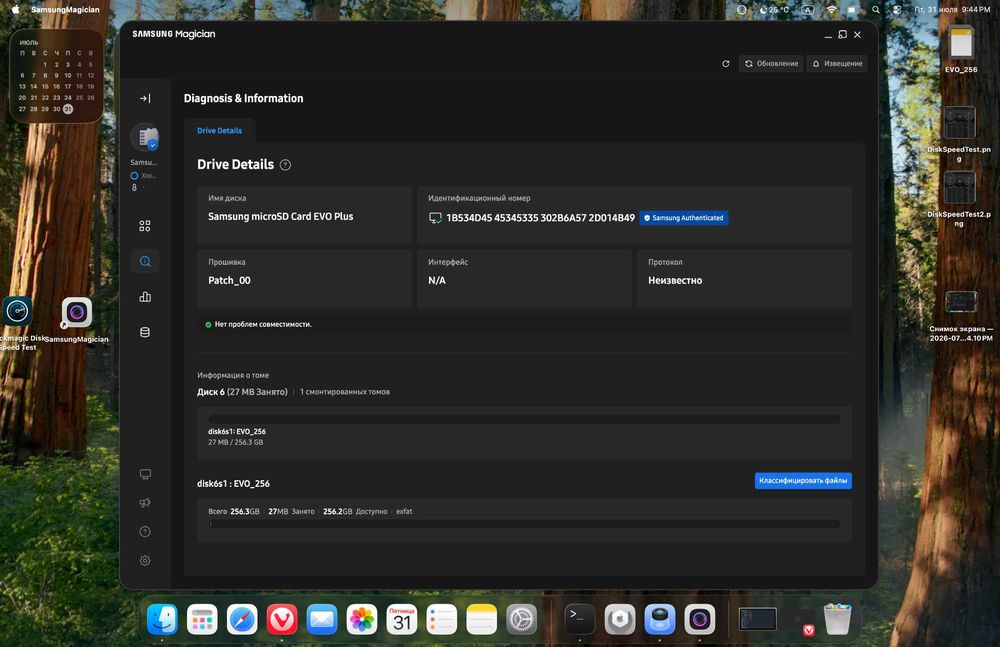This screenshot has height=647, width=1000.
Task: Open Notes in the Dock
Action: [x=482, y=619]
